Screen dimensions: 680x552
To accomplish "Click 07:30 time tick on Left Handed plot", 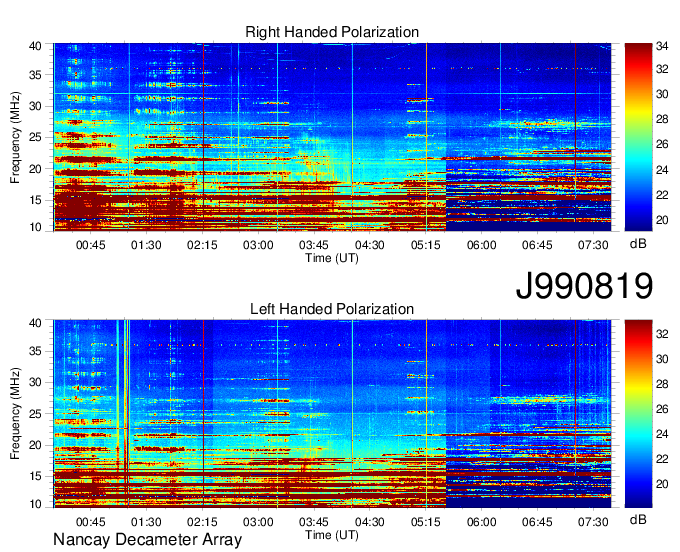I will pos(593,522).
